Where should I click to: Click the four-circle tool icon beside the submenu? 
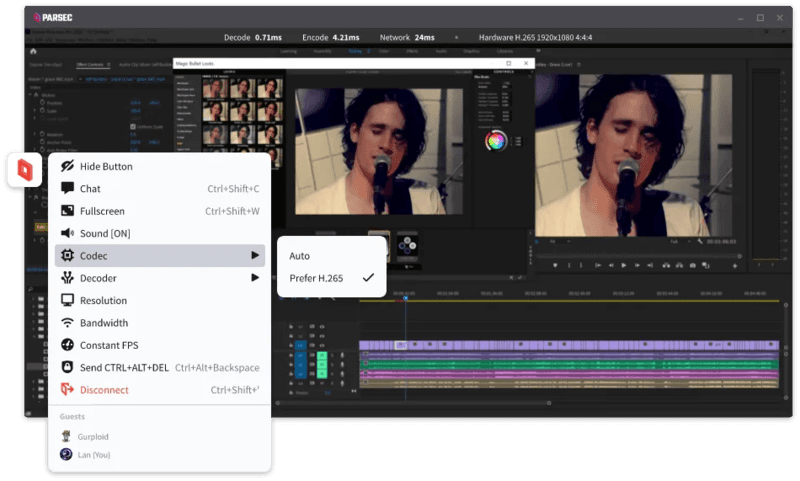408,246
